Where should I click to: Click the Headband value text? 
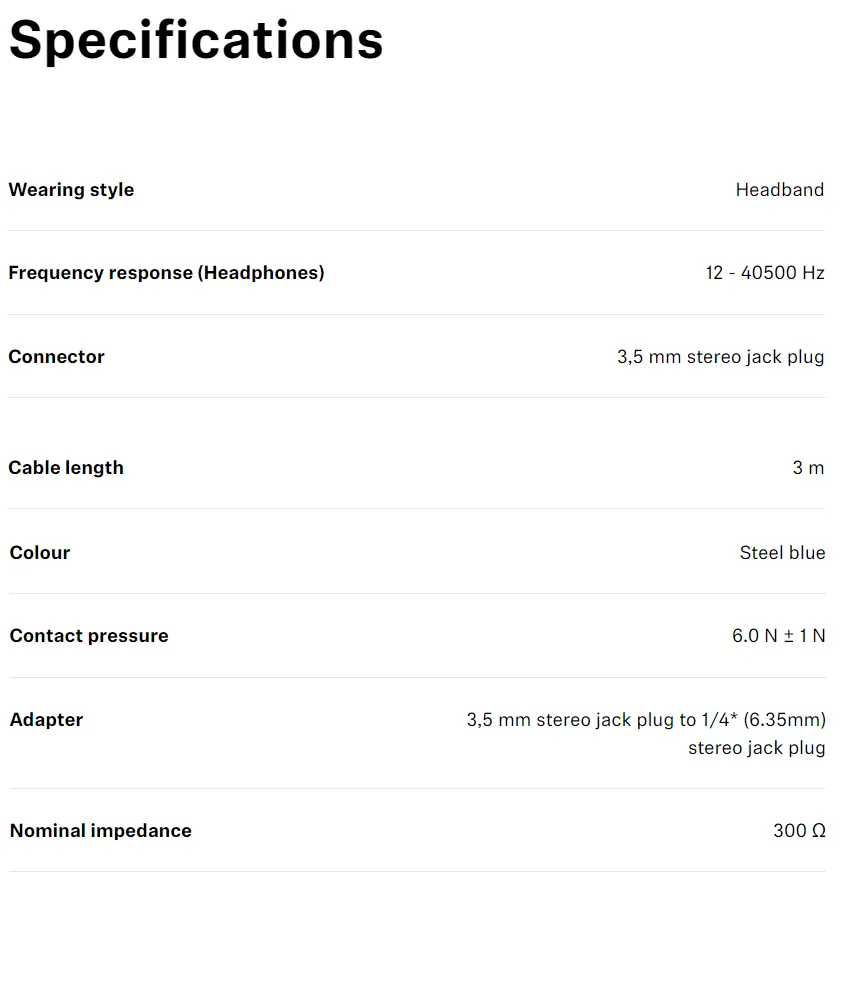pos(779,190)
